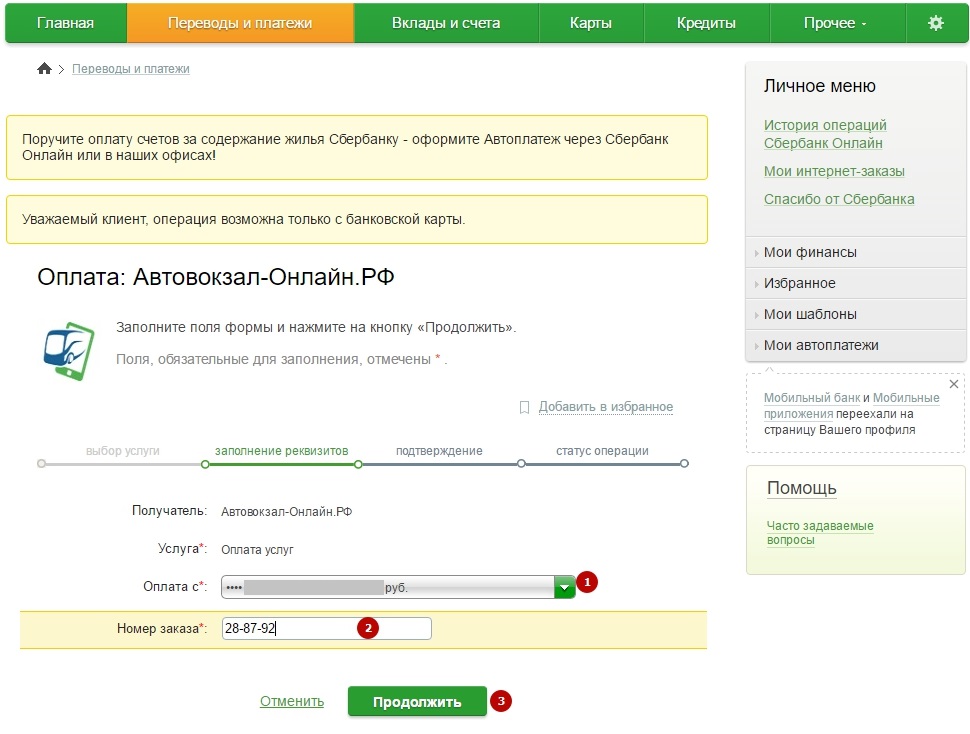
Task: Open Спасибо от Сбербанка link
Action: point(839,199)
